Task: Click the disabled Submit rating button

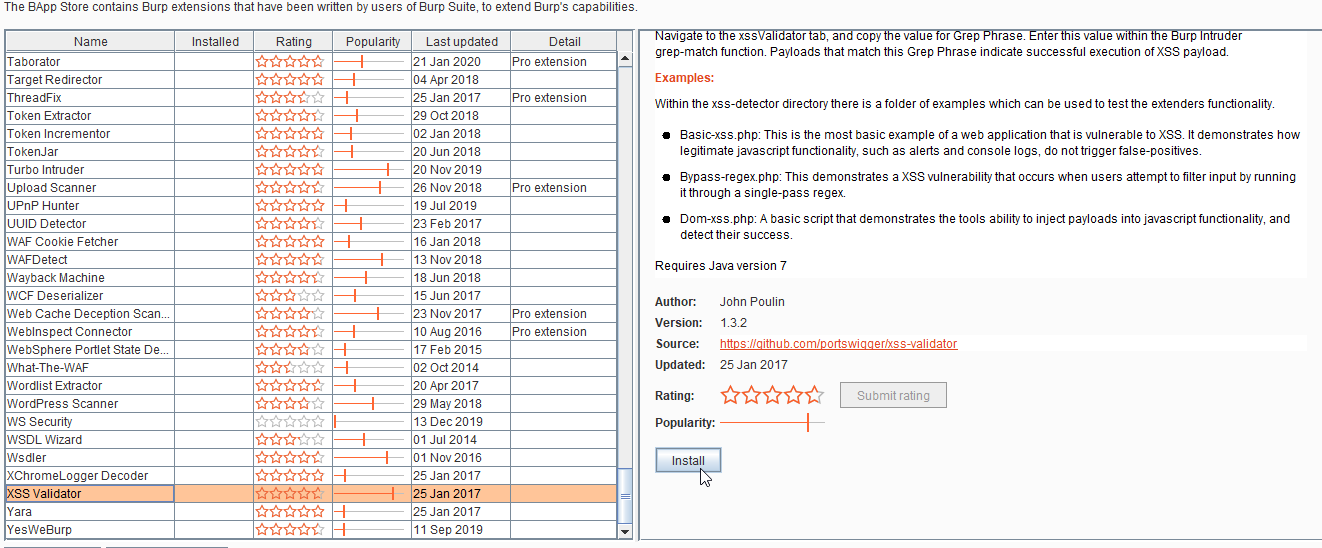Action: pyautogui.click(x=893, y=395)
